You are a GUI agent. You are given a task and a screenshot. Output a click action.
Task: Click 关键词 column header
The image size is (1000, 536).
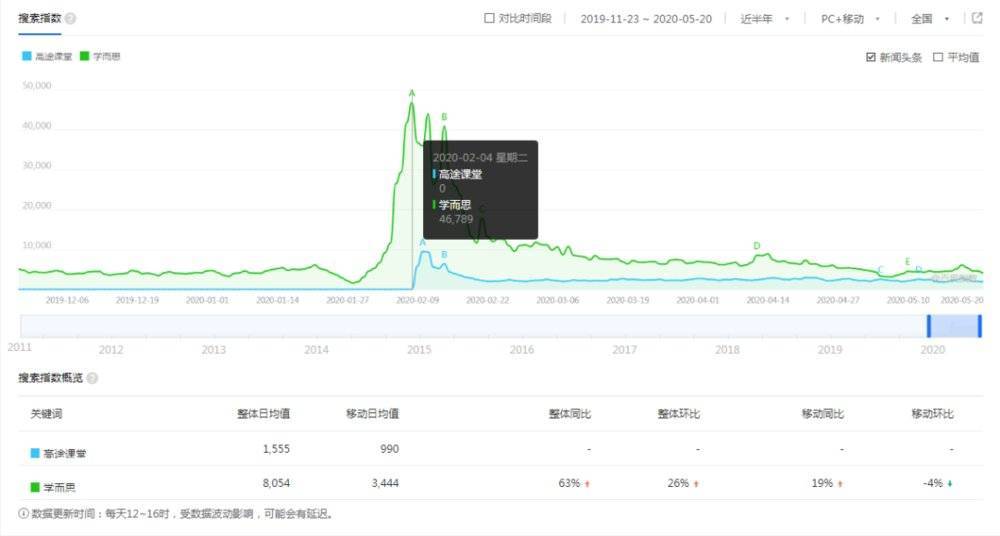tap(47, 413)
